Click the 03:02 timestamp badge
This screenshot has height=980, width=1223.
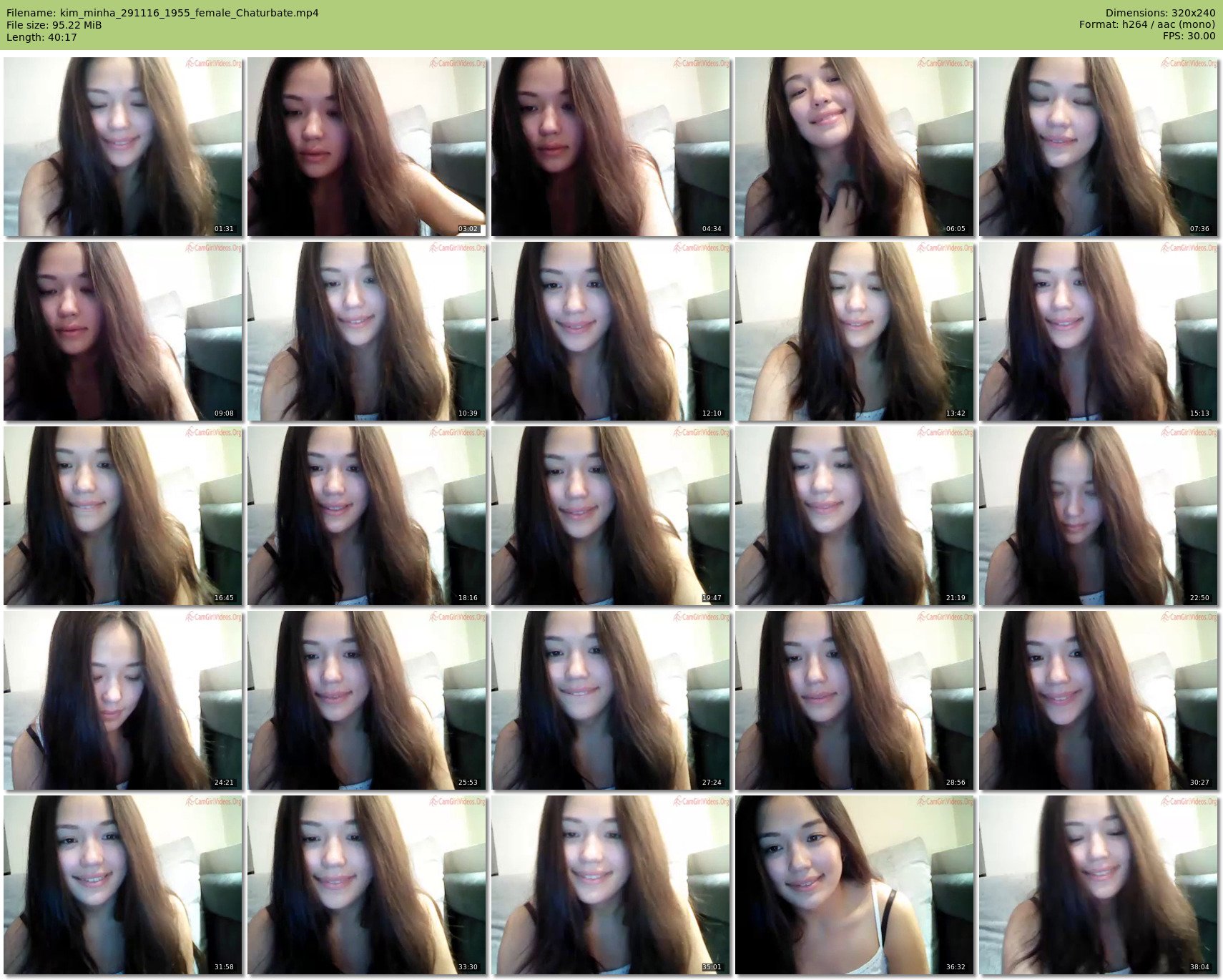(x=468, y=229)
